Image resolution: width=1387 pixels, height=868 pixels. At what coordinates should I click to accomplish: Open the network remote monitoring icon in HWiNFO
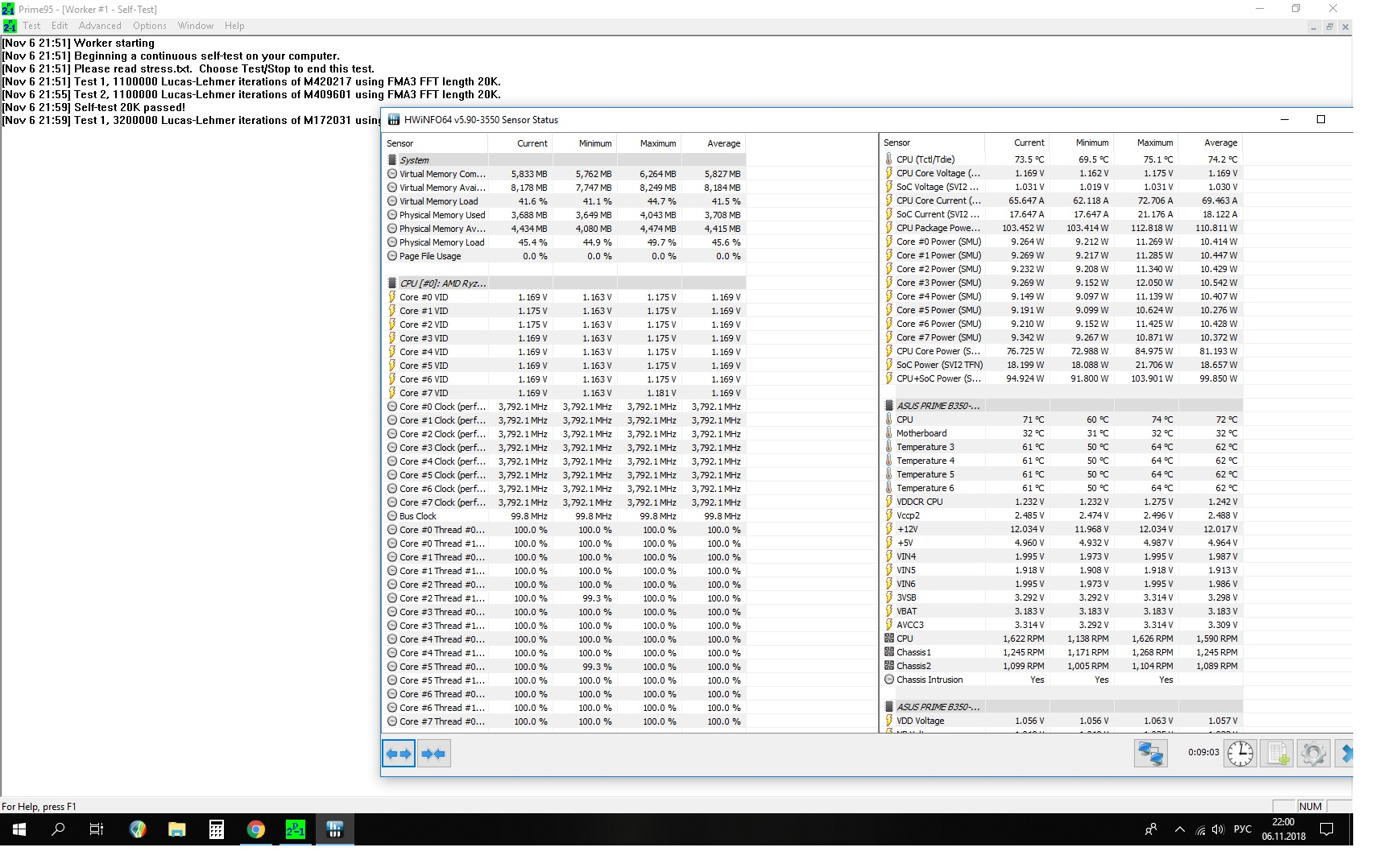click(x=1150, y=754)
